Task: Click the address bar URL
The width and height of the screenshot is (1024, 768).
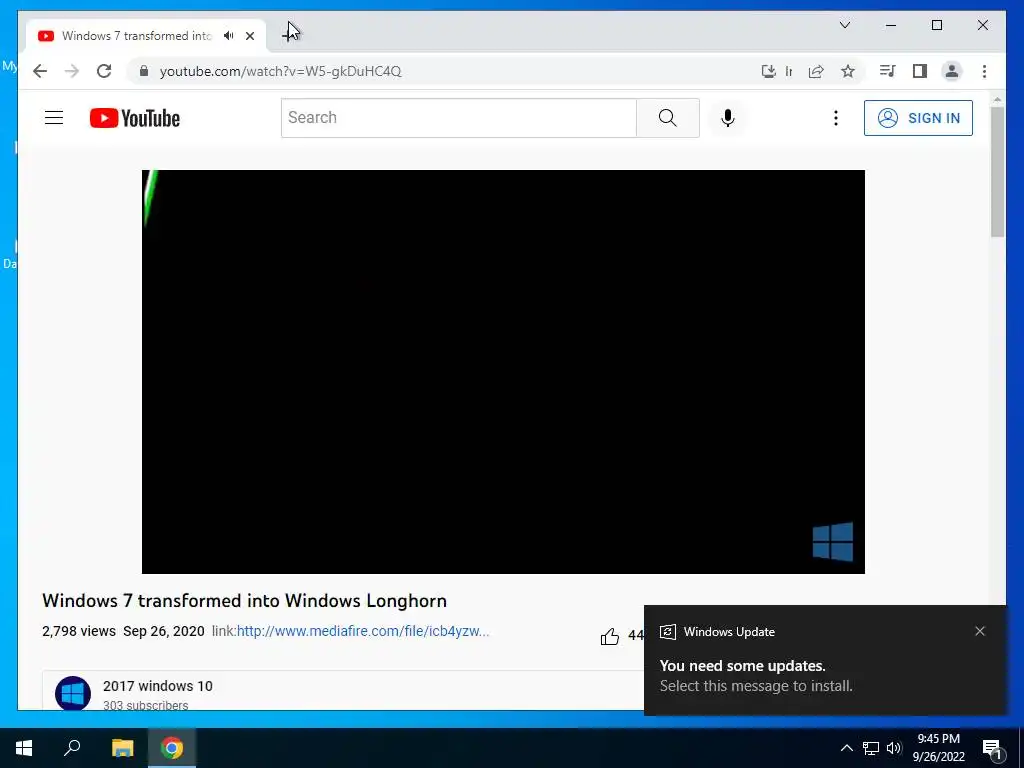Action: [281, 71]
